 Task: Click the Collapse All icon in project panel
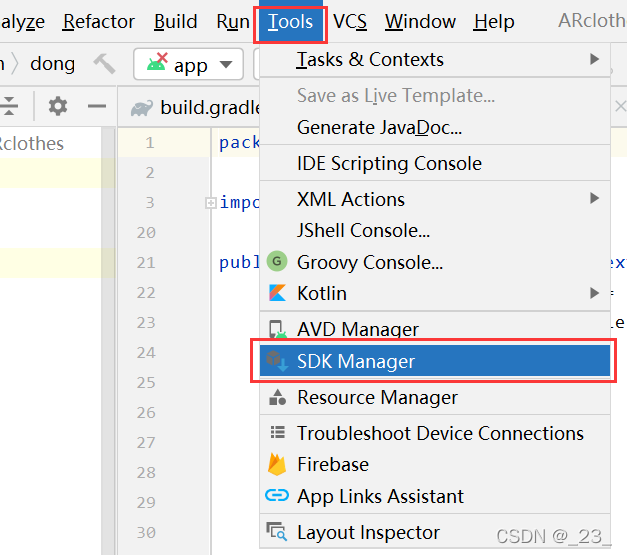[9, 106]
